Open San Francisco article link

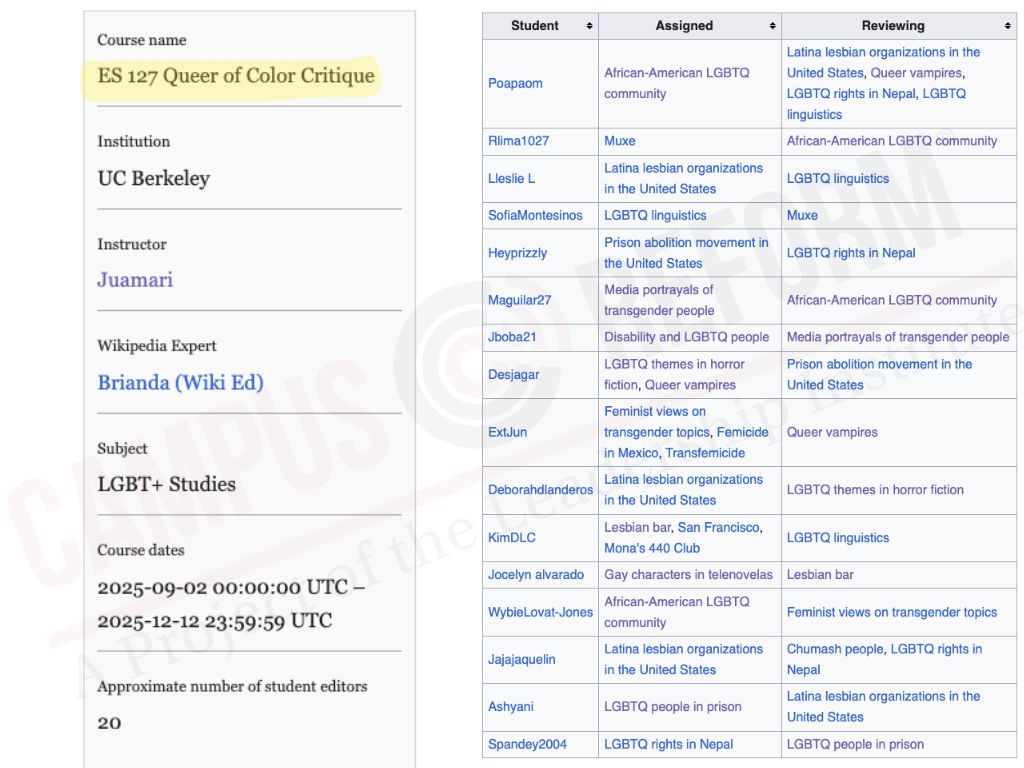(719, 528)
